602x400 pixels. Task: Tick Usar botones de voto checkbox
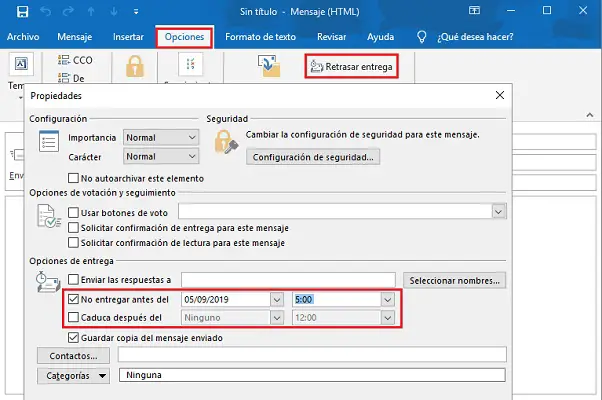pyautogui.click(x=73, y=212)
